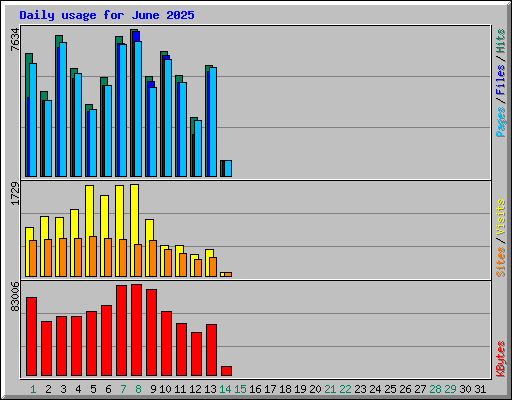Click the red KBytes bar for day 1
512x400 pixels.
[31, 336]
